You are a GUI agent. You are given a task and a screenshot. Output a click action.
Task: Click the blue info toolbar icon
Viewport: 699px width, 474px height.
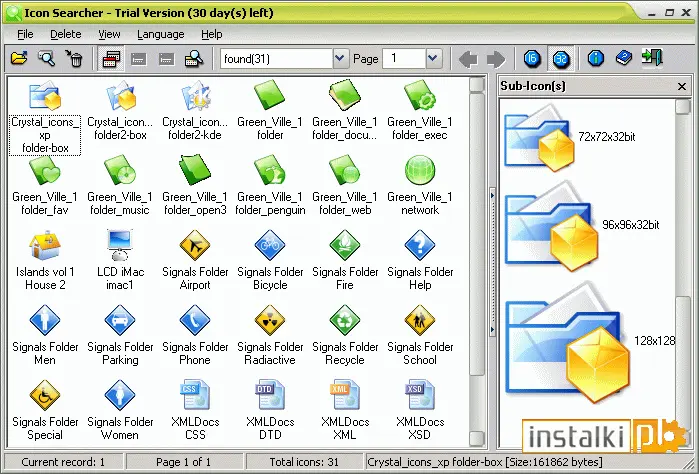[596, 58]
